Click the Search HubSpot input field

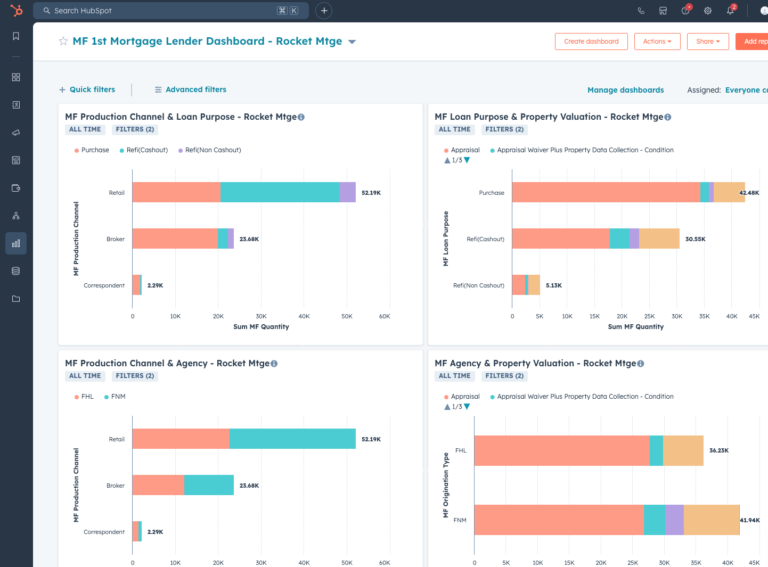coord(171,10)
